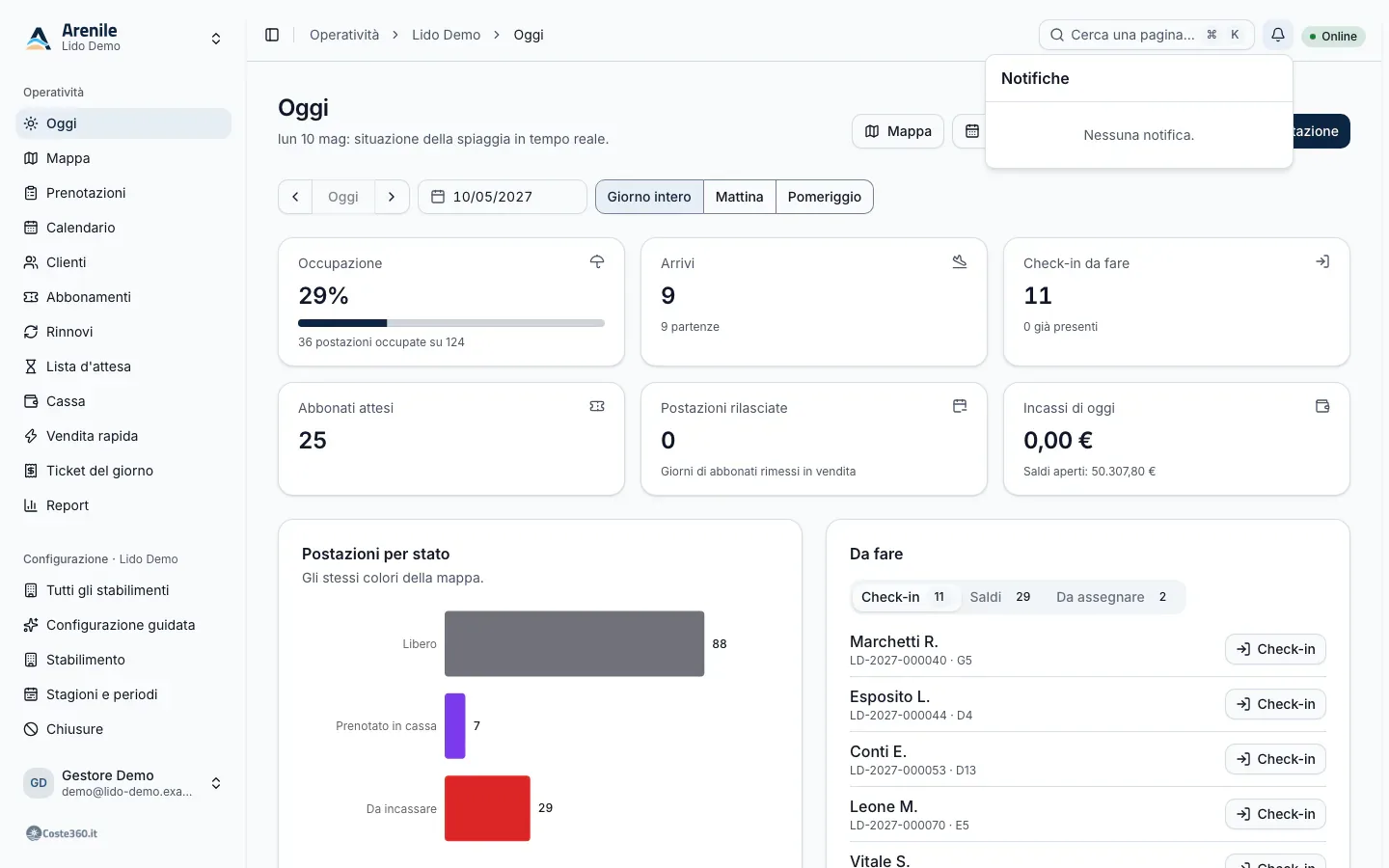
Task: Open Ticket del giorno
Action: [123, 471]
